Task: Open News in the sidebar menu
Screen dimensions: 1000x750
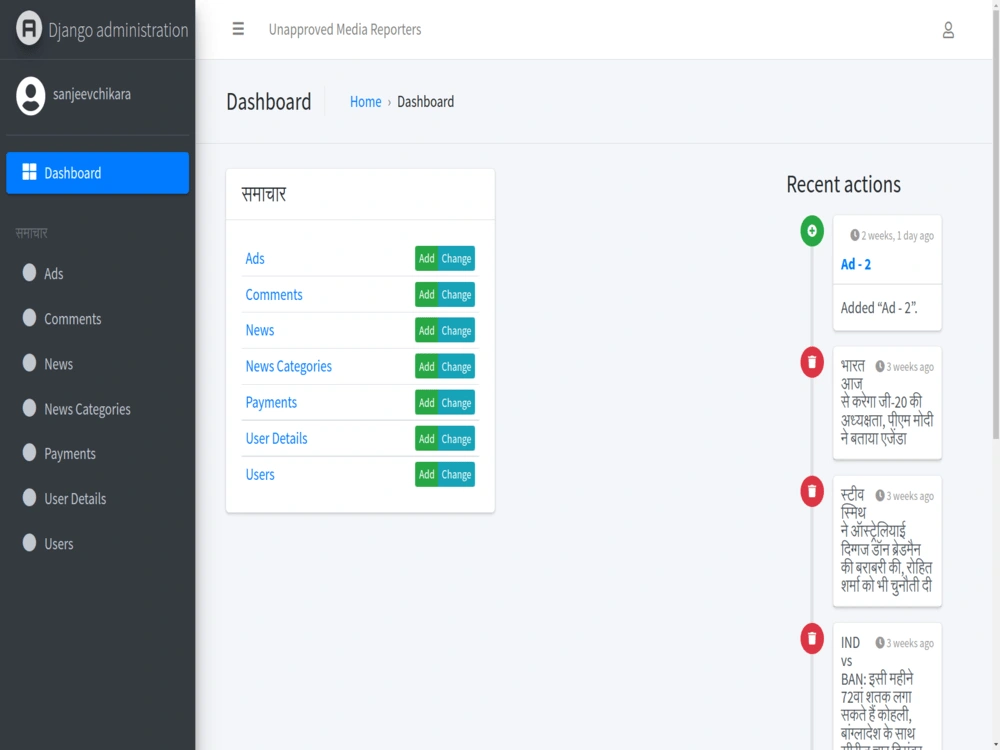Action: pyautogui.click(x=98, y=364)
